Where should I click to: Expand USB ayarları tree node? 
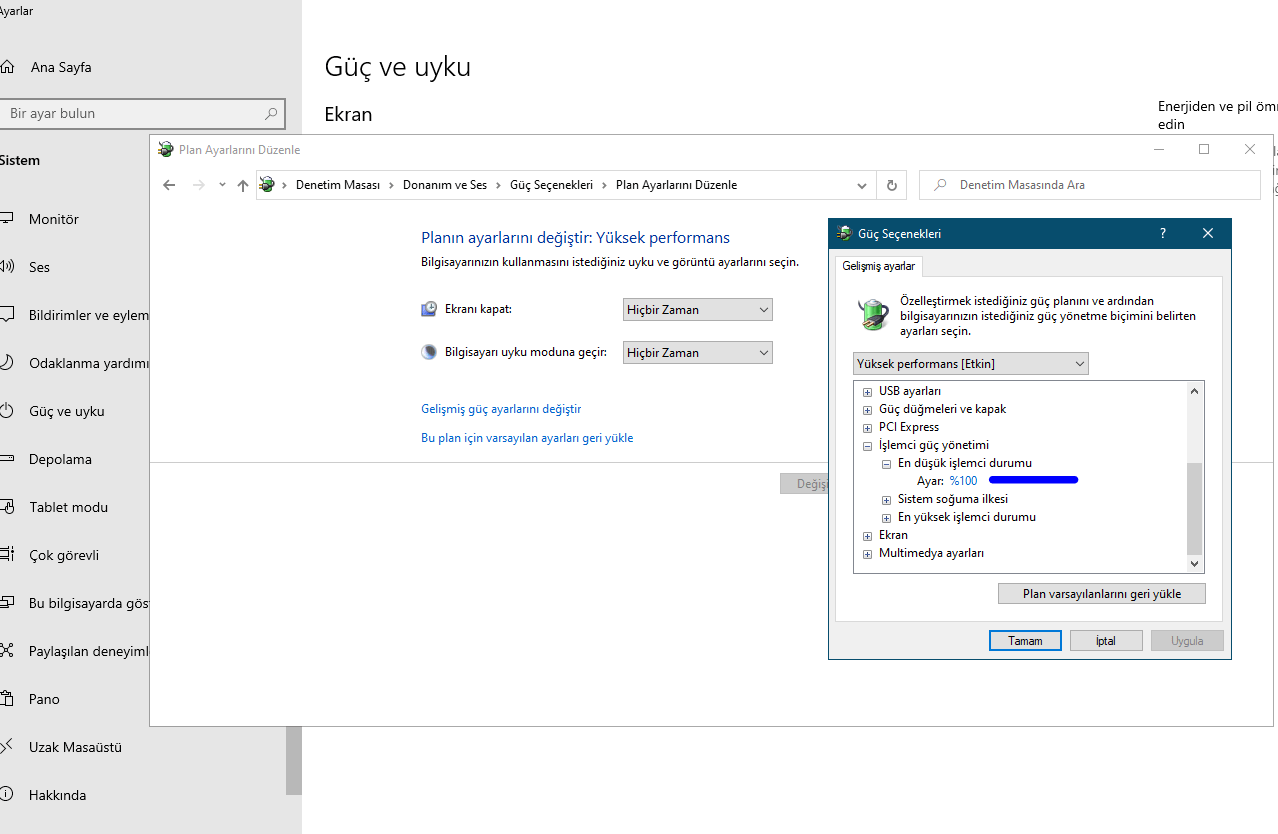click(x=867, y=392)
